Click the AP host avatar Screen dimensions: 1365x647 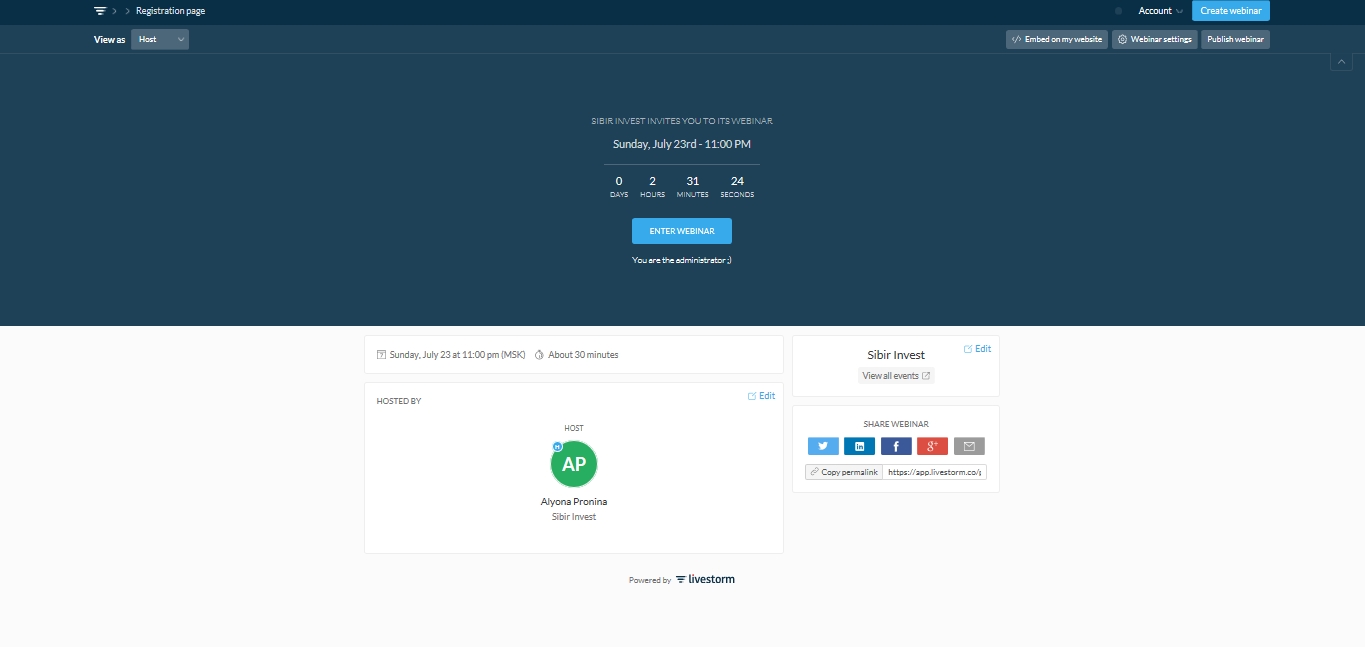[574, 464]
